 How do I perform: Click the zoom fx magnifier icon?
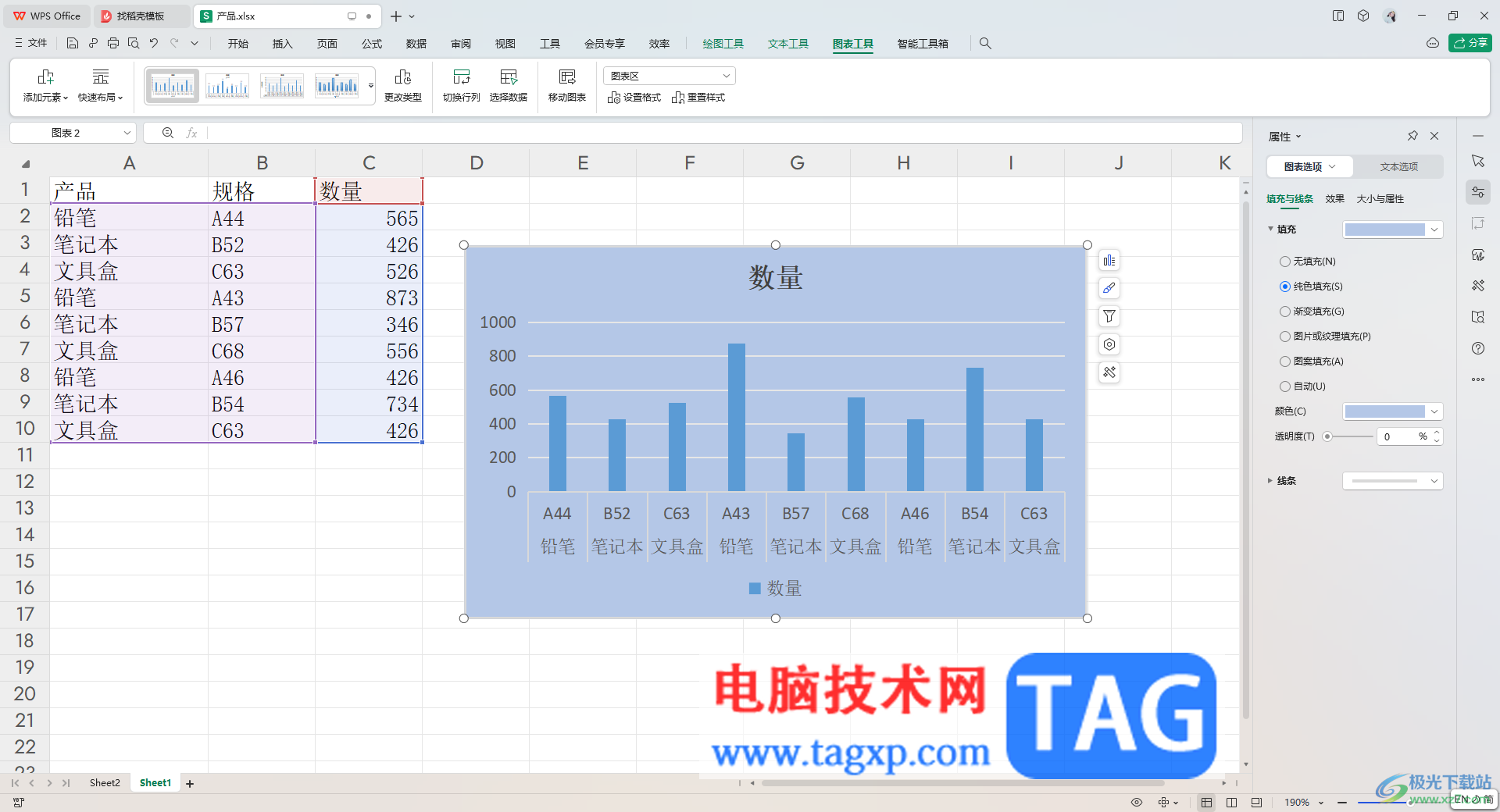[x=167, y=133]
